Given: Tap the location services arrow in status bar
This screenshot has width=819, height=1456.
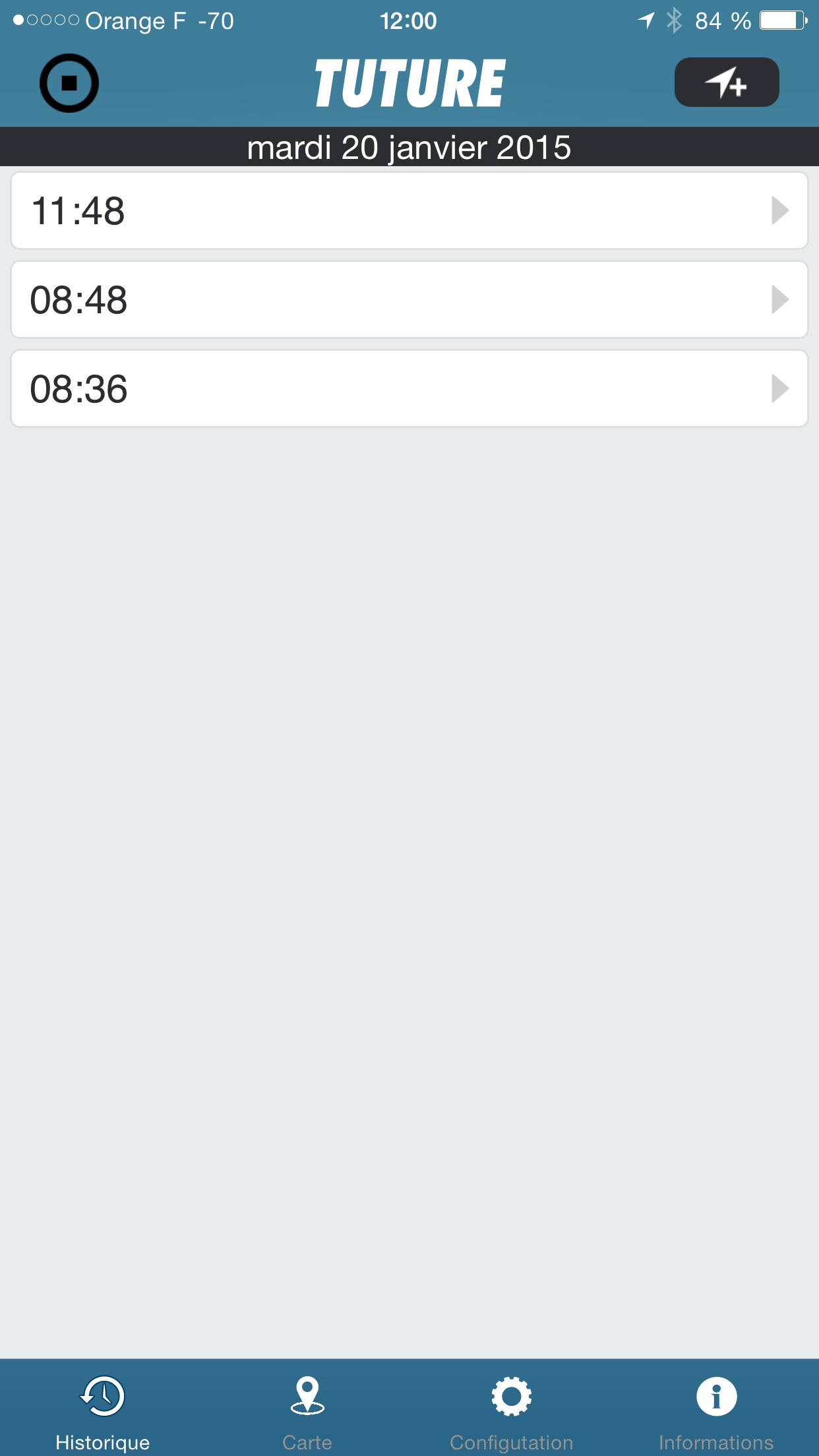Looking at the screenshot, I should pyautogui.click(x=646, y=20).
